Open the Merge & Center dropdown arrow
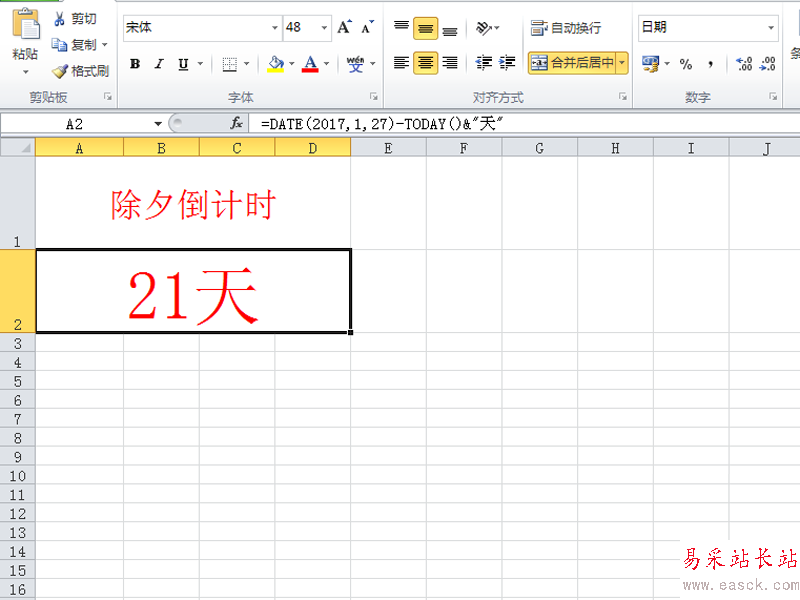 pyautogui.click(x=622, y=63)
